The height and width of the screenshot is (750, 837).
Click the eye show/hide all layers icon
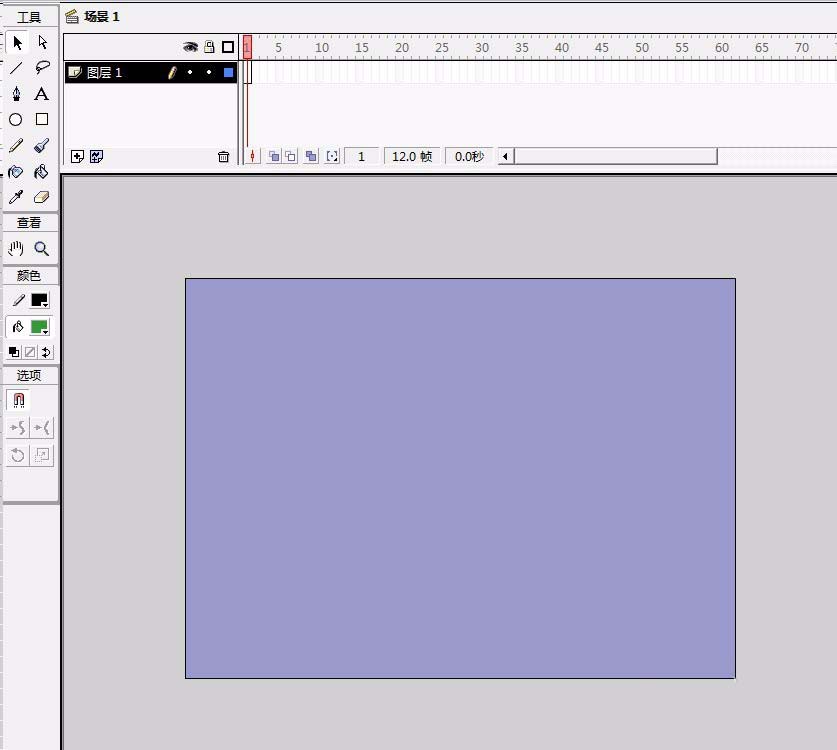click(190, 47)
